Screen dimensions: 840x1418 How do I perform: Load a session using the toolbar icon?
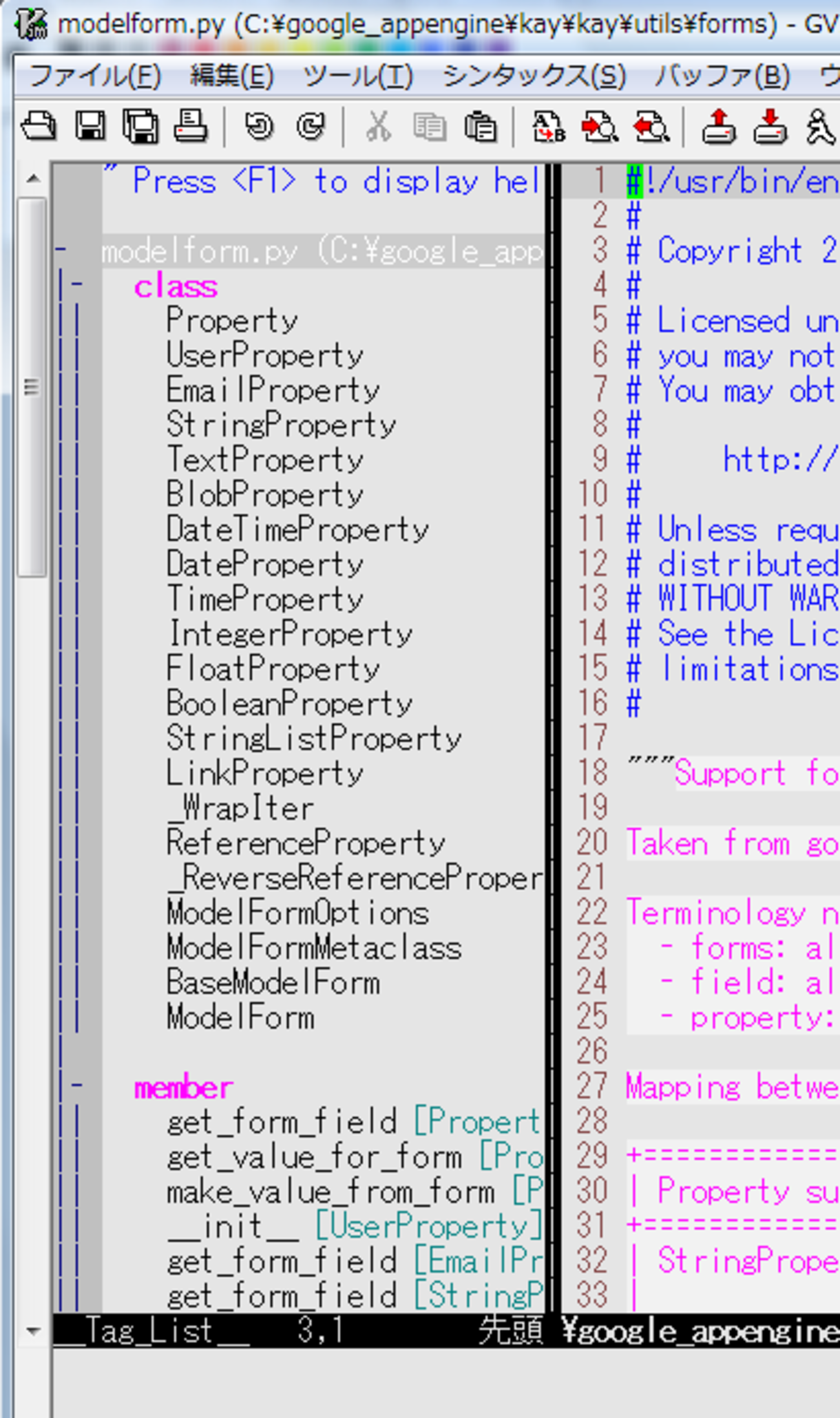click(x=719, y=126)
